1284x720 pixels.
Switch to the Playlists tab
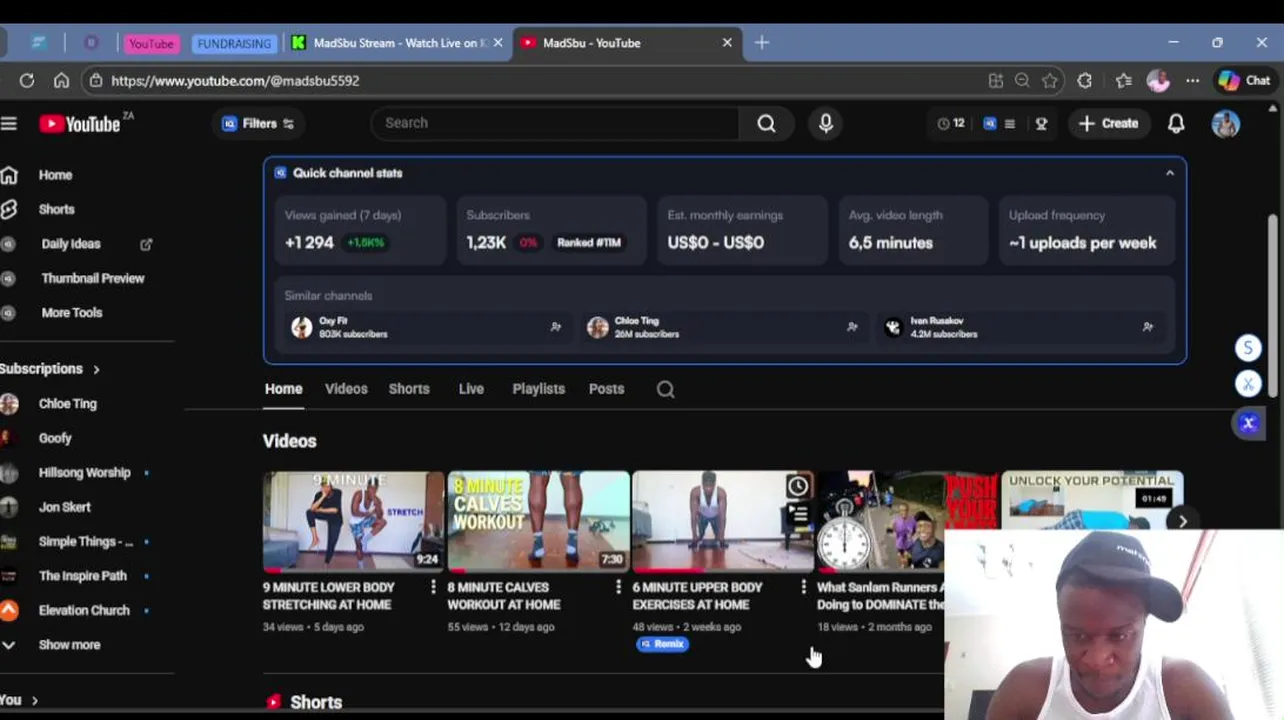538,389
